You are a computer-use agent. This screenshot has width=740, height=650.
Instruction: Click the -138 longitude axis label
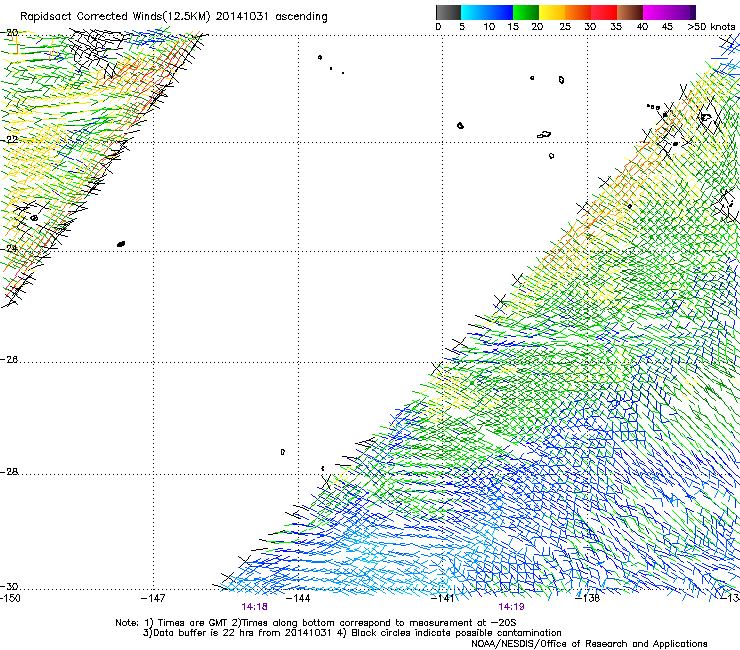coord(588,598)
